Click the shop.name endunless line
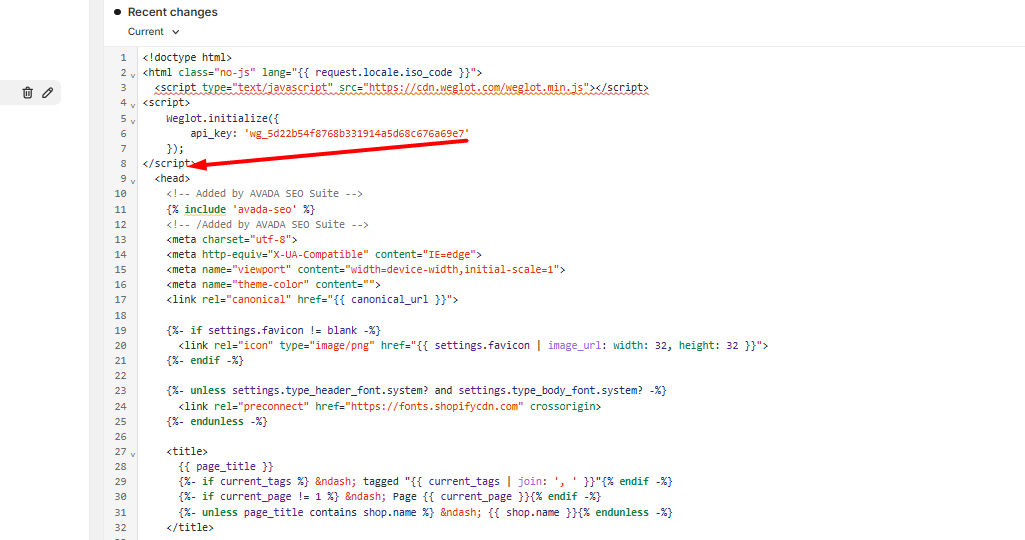Image resolution: width=1025 pixels, height=540 pixels. (425, 513)
